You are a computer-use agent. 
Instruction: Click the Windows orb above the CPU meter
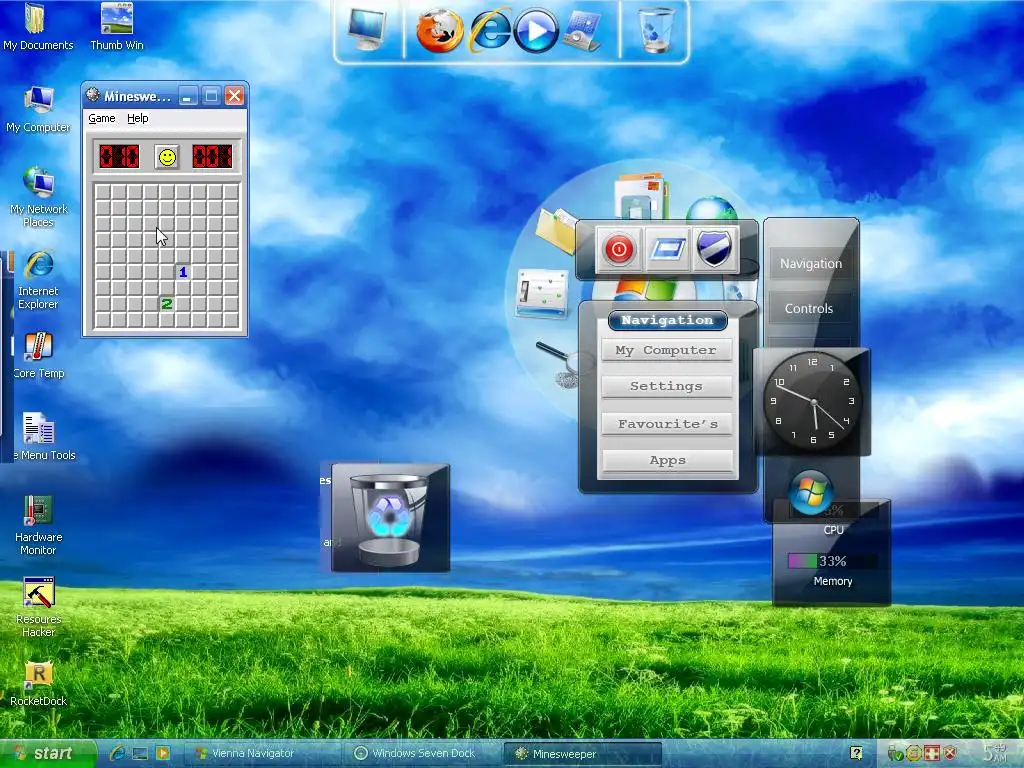tap(810, 492)
